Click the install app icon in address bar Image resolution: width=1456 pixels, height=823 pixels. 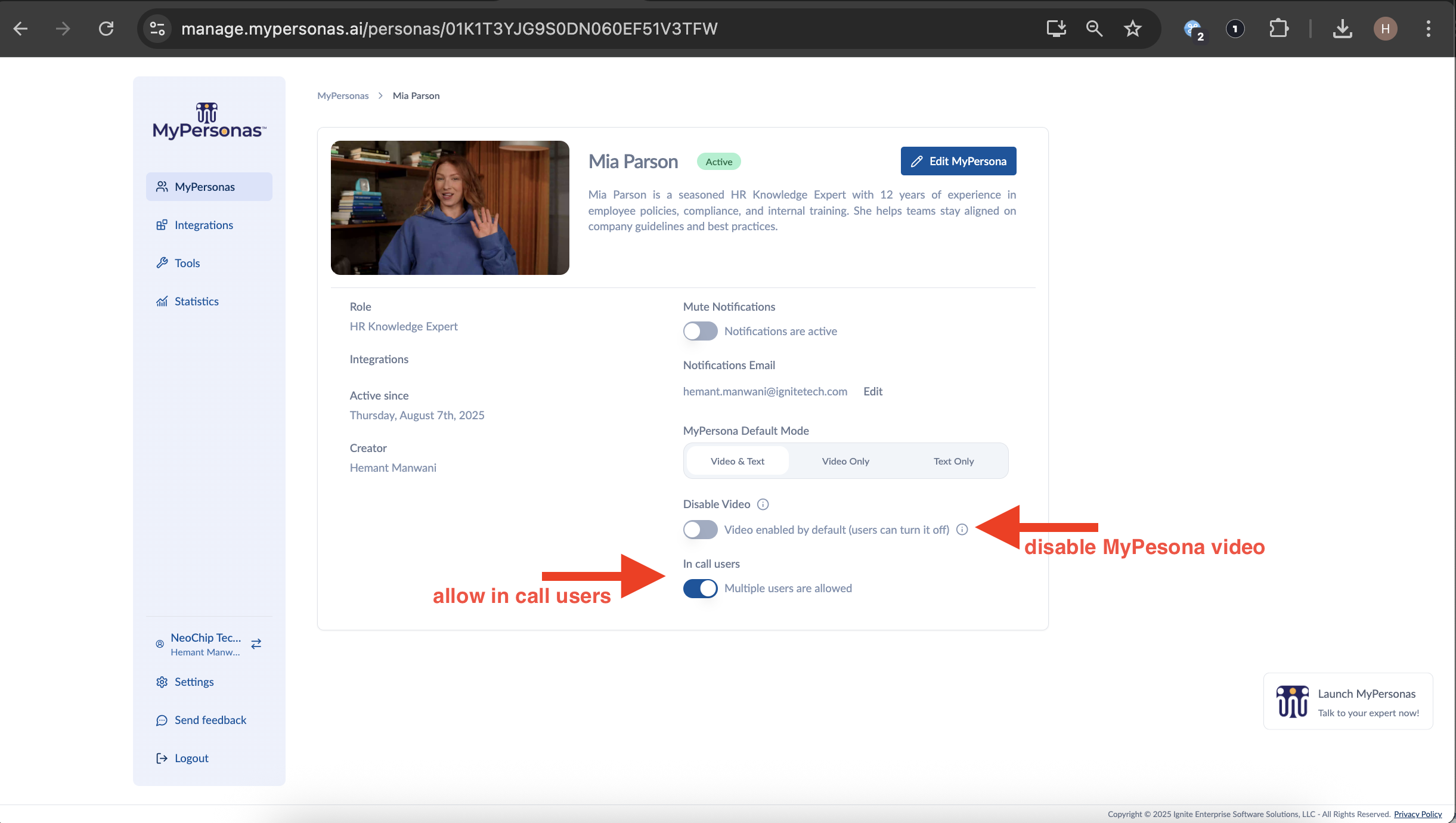click(1056, 29)
